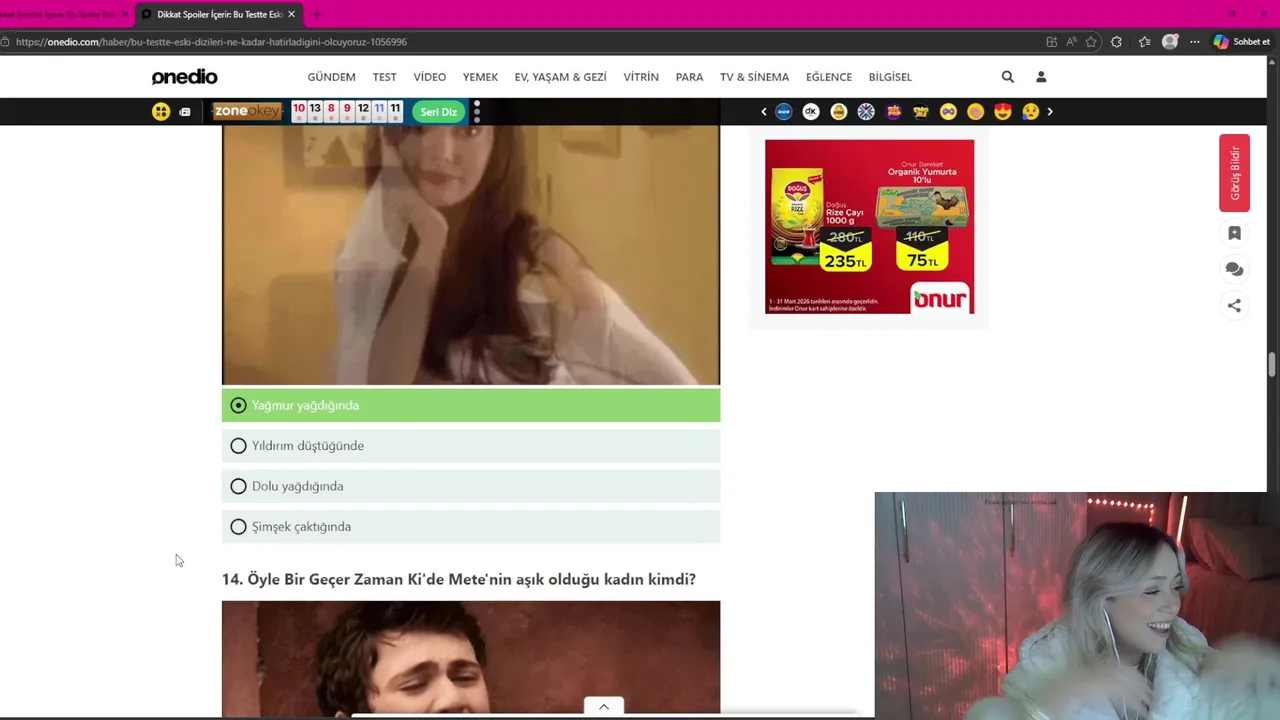
Task: Open the browser profile avatar
Action: point(1170,42)
